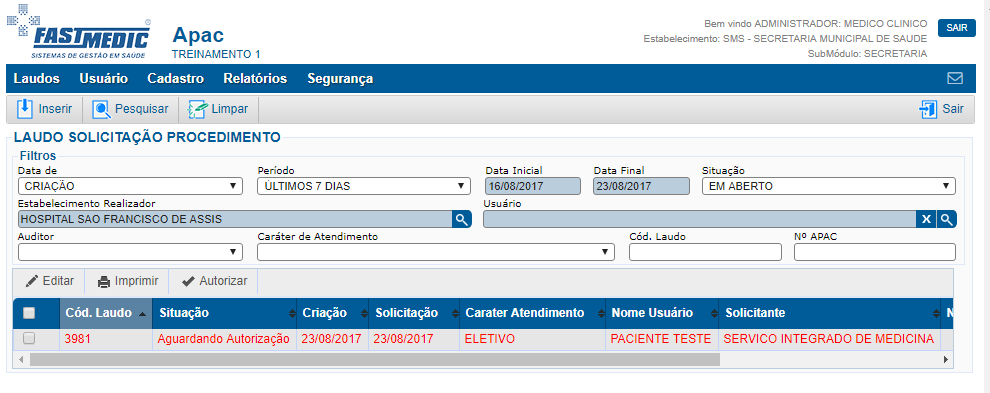The height and width of the screenshot is (393, 990).
Task: Click the Limpar eraser icon
Action: (x=198, y=109)
